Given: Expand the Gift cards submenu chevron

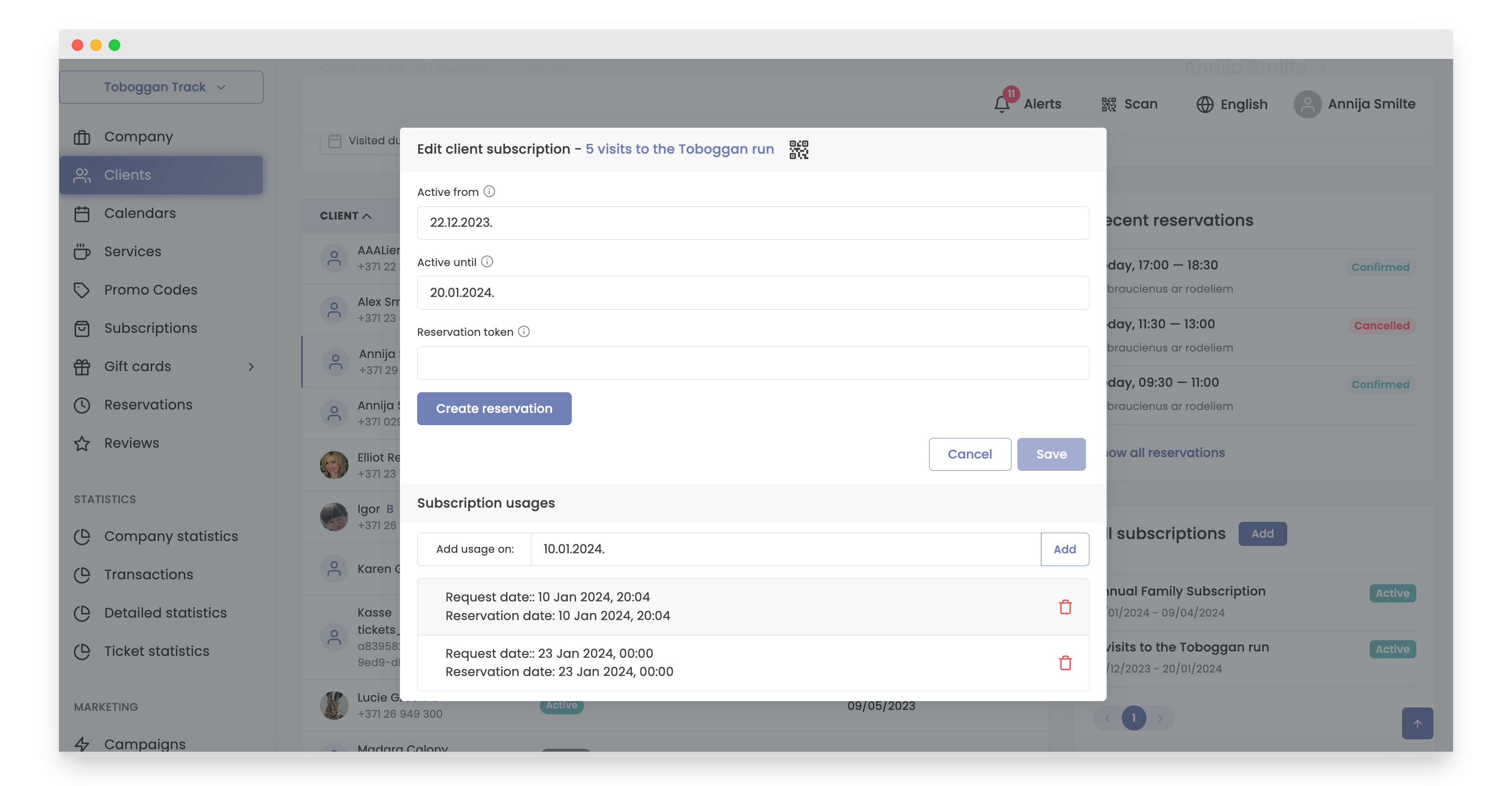Looking at the screenshot, I should [251, 366].
